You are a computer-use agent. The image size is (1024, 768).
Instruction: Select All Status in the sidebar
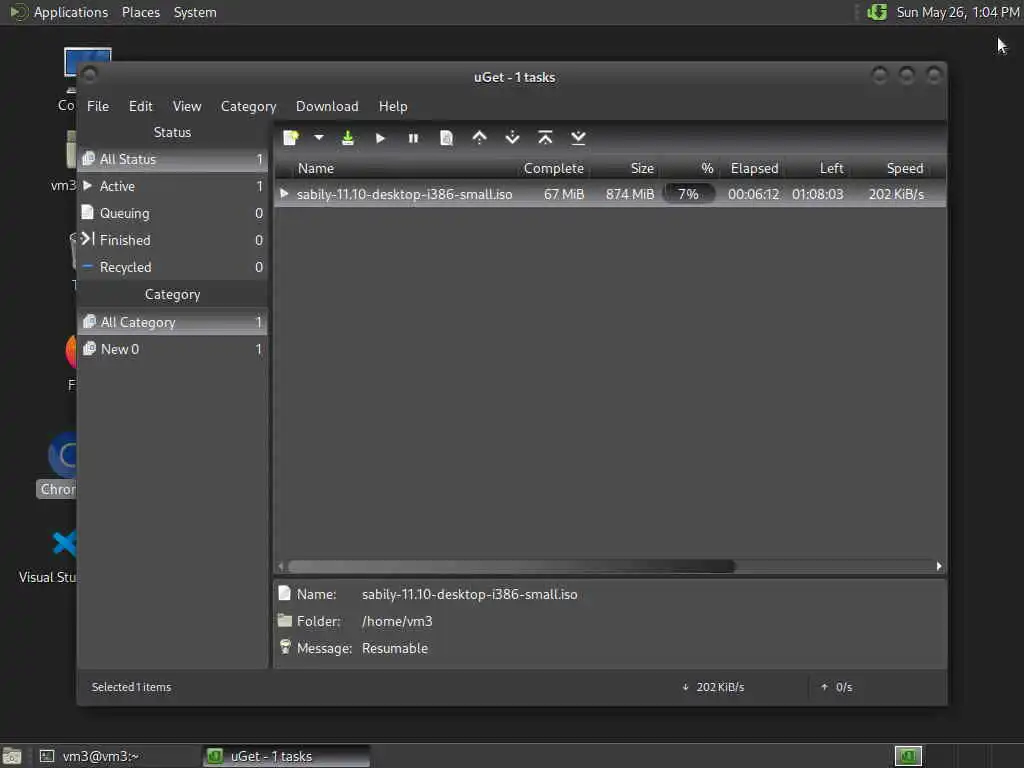(x=172, y=159)
